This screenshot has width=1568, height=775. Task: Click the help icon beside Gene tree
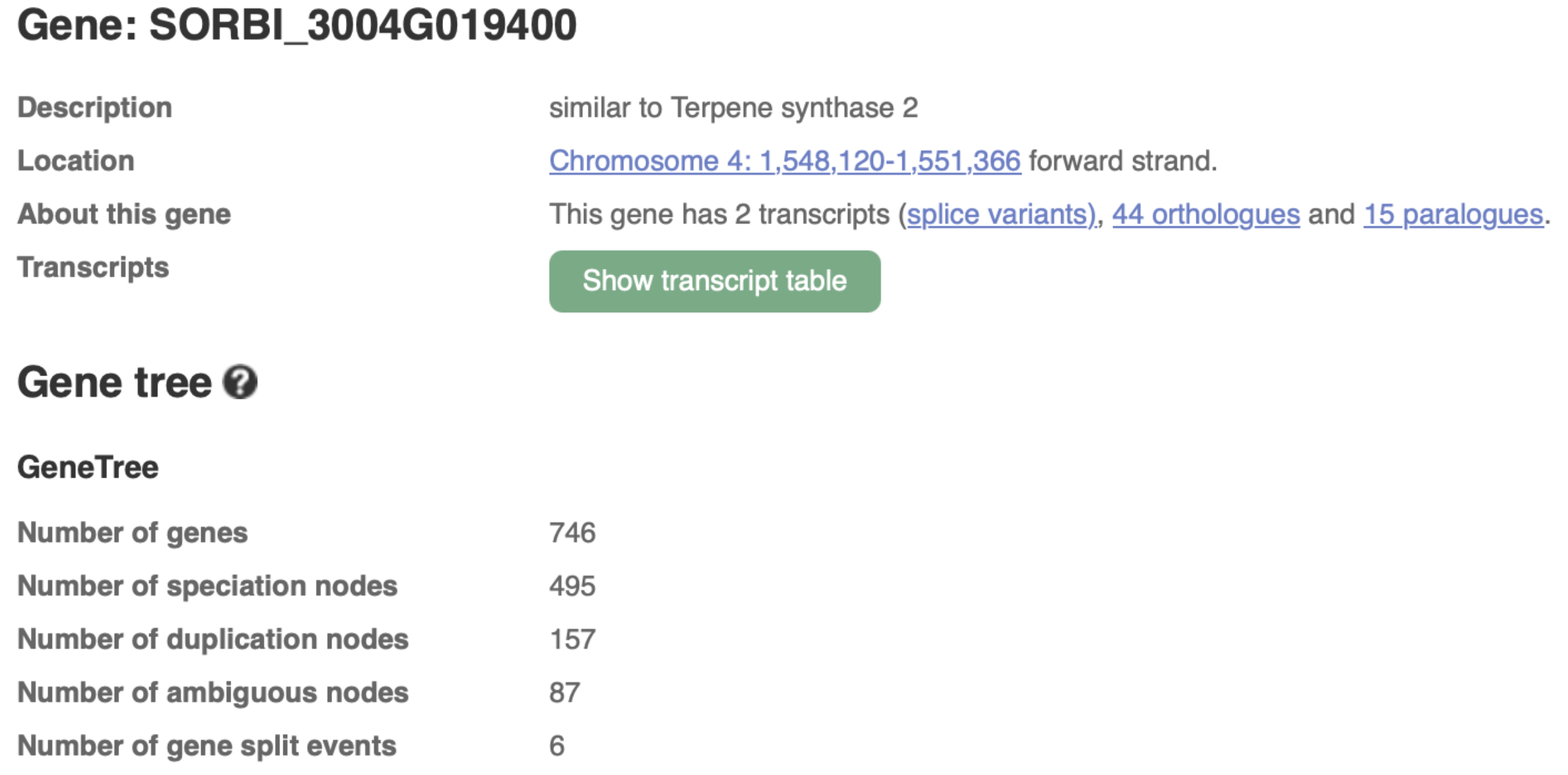(x=240, y=382)
